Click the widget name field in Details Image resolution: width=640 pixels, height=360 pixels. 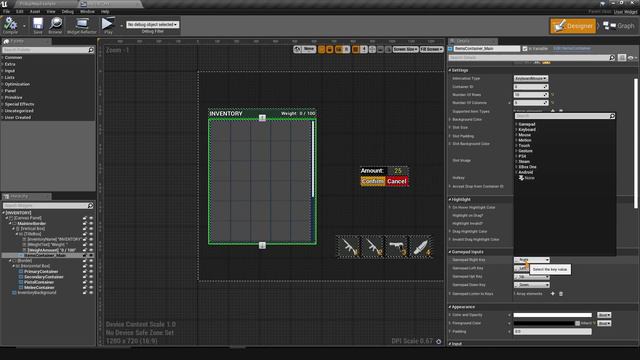point(487,49)
